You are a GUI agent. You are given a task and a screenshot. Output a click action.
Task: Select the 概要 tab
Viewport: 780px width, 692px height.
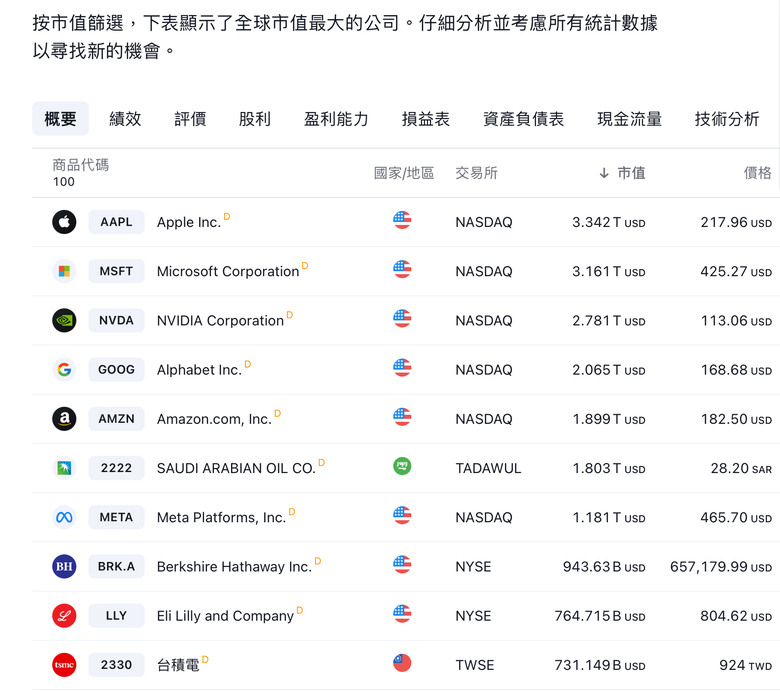pyautogui.click(x=60, y=119)
